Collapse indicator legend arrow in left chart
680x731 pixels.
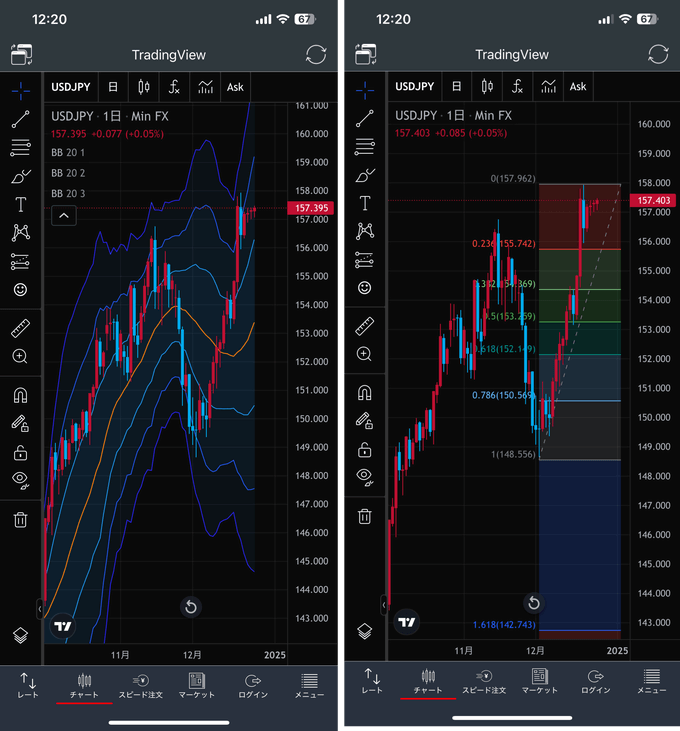64,215
